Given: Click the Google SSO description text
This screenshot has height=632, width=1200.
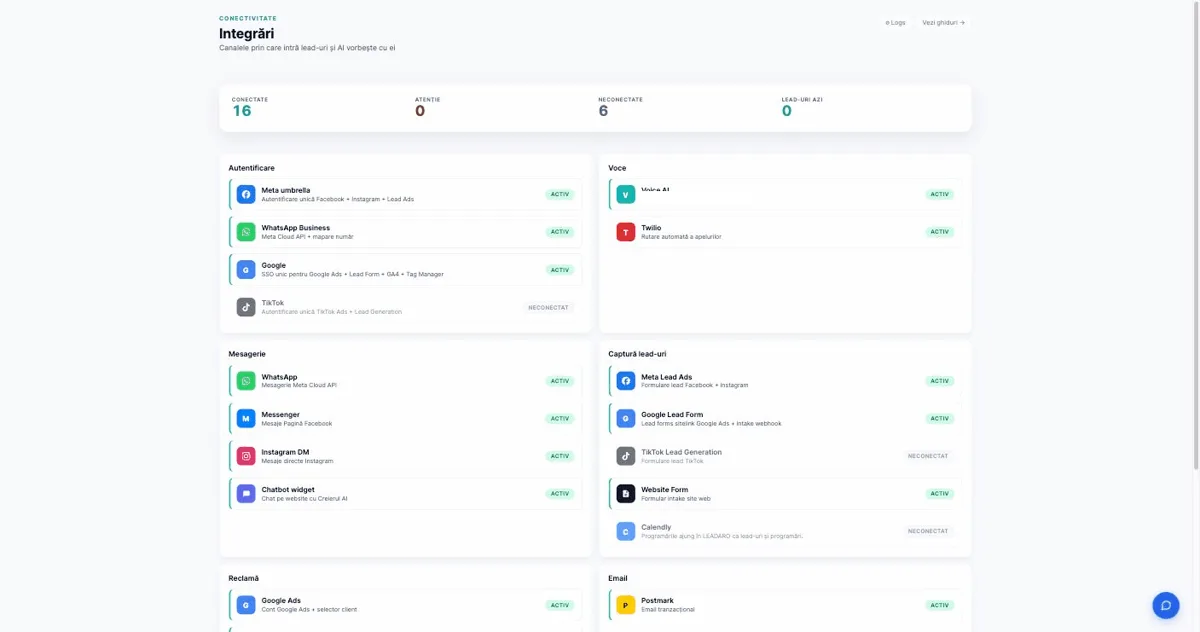Looking at the screenshot, I should click(x=353, y=274).
